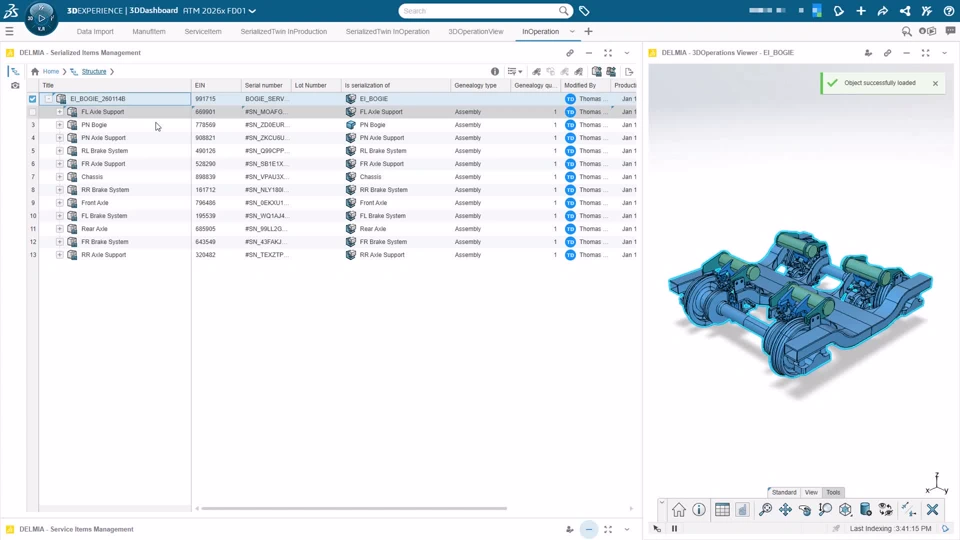
Task: Select the View tab in viewer toolbar
Action: tap(811, 492)
